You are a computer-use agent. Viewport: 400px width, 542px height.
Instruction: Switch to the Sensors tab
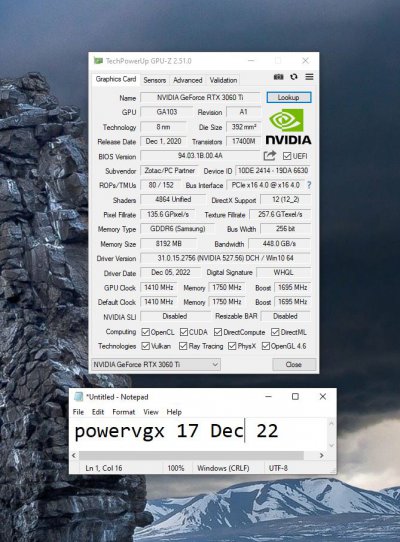pos(155,80)
